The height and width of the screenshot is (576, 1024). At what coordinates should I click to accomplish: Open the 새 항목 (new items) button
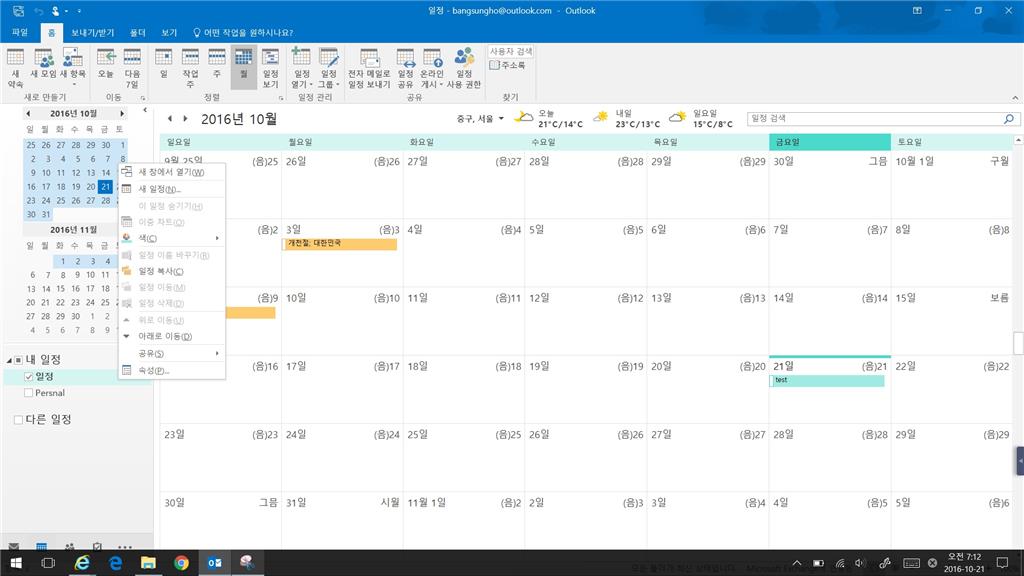72,67
